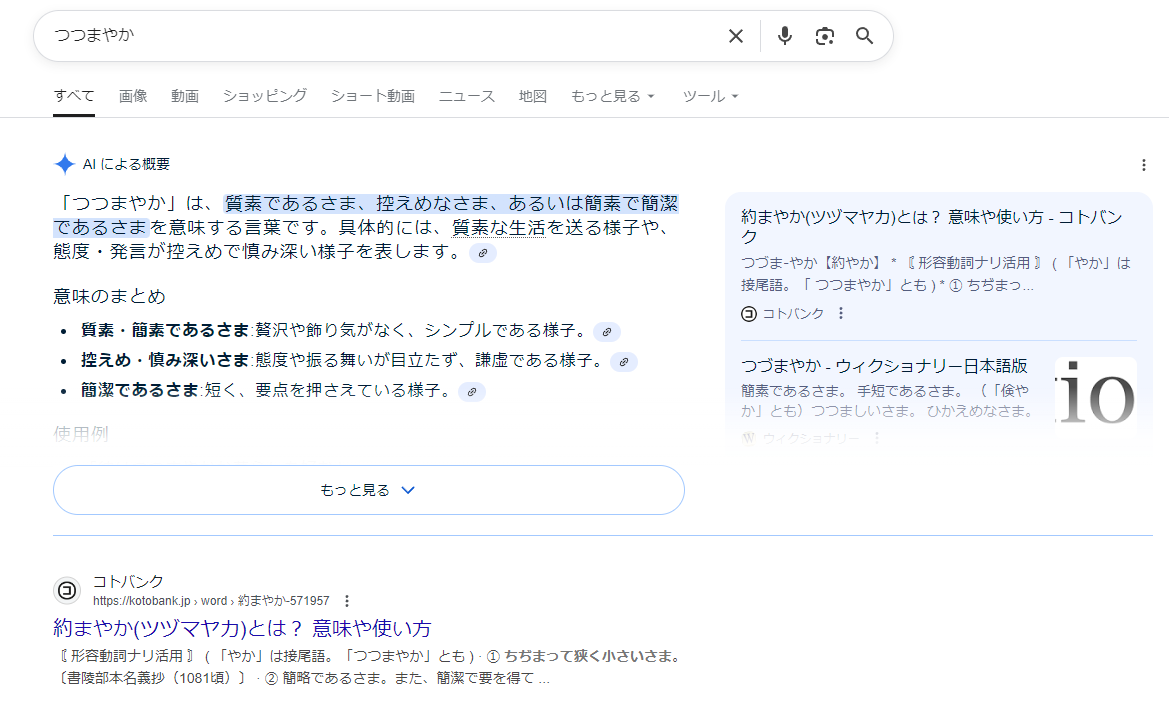
Task: Switch to the 画像 tab
Action: [133, 96]
